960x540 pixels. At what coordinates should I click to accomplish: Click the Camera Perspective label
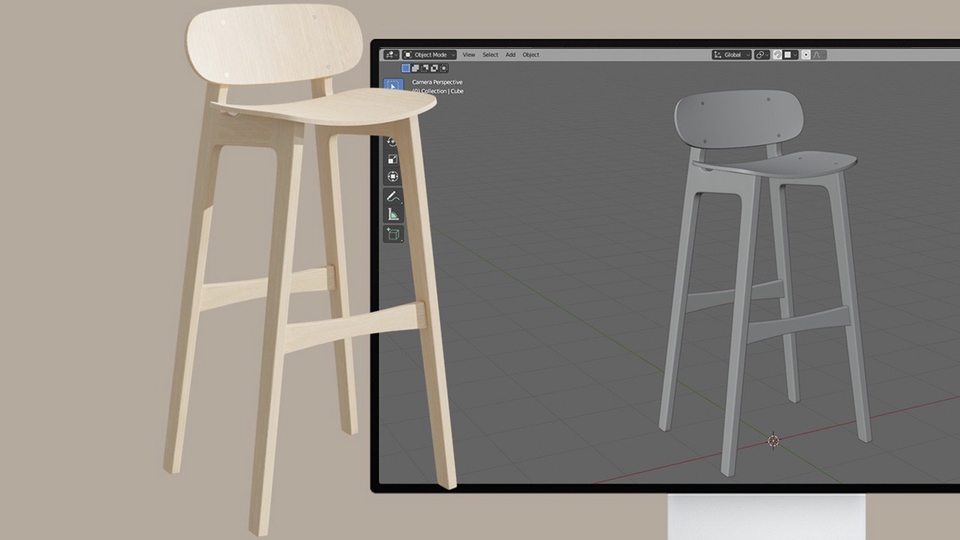pyautogui.click(x=437, y=82)
